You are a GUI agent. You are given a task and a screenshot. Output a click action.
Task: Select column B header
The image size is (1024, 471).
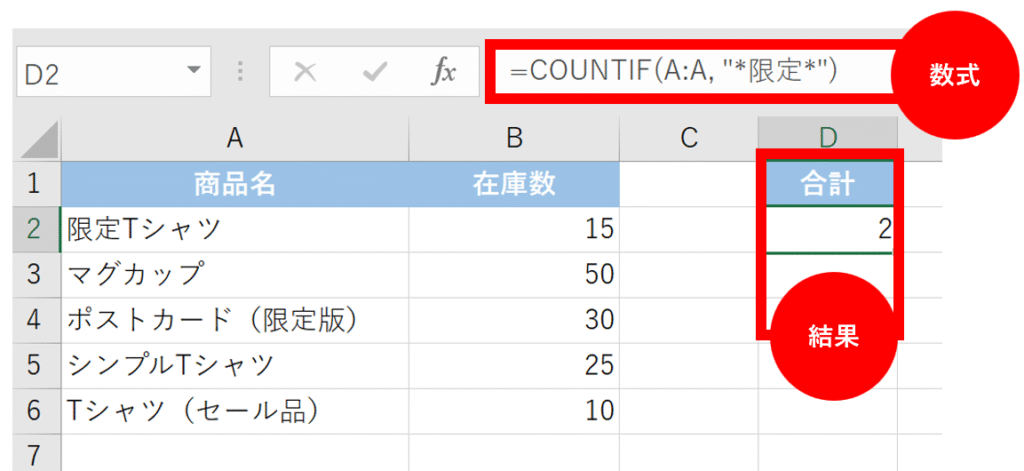[514, 139]
